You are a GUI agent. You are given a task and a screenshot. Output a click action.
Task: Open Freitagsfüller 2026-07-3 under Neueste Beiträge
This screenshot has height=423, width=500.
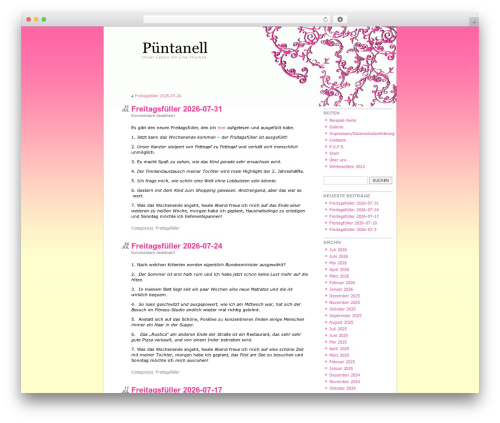pyautogui.click(x=353, y=229)
